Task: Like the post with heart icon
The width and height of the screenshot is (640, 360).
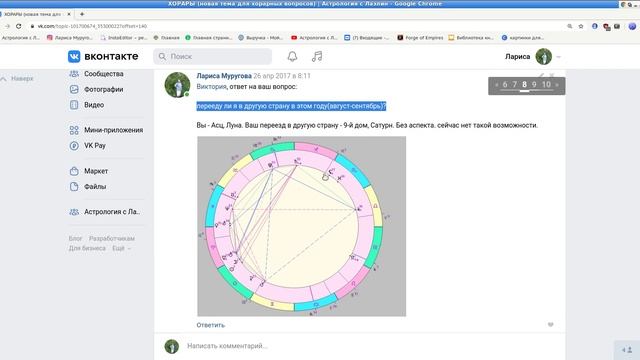Action: point(551,325)
